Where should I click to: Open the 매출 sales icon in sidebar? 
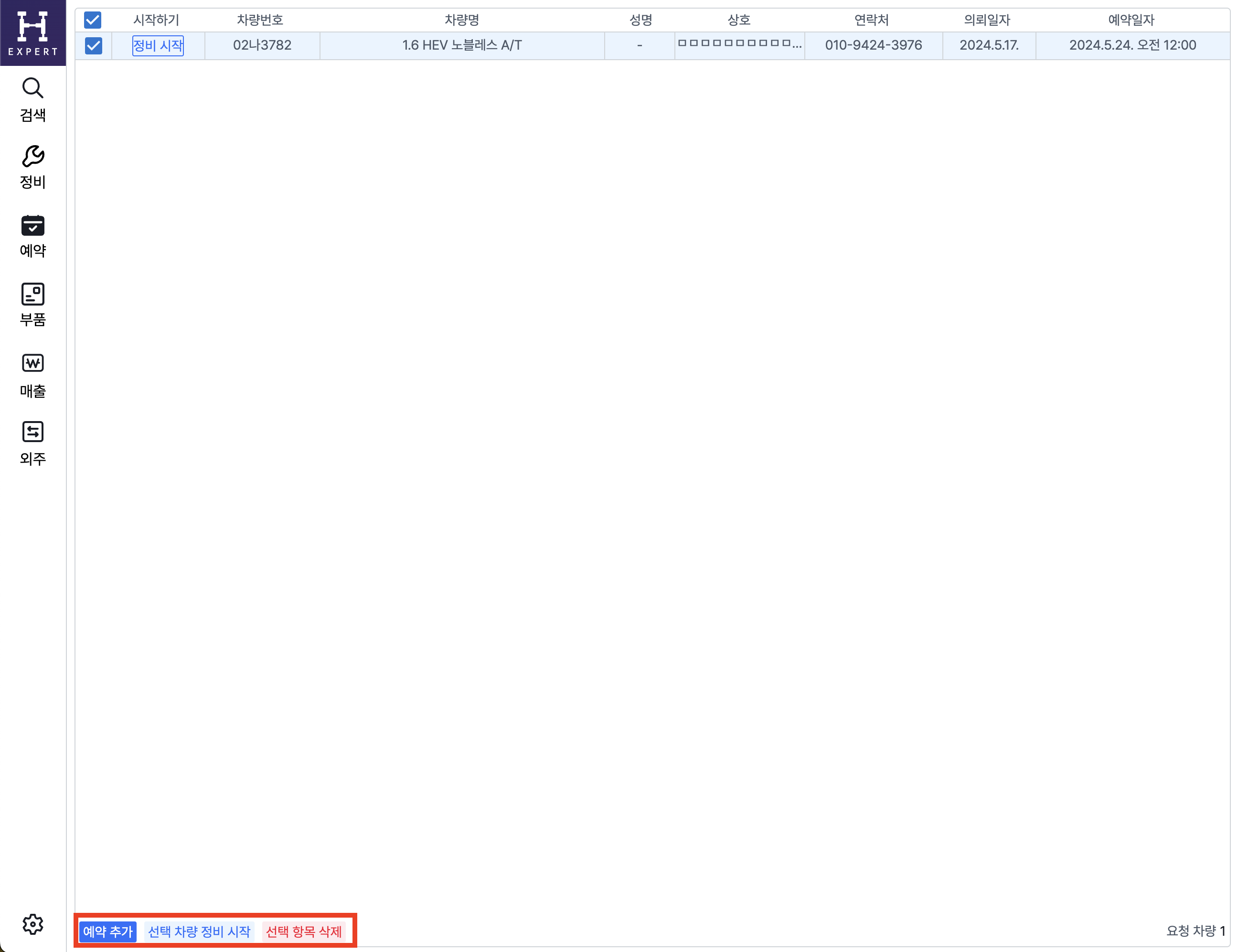pos(33,363)
